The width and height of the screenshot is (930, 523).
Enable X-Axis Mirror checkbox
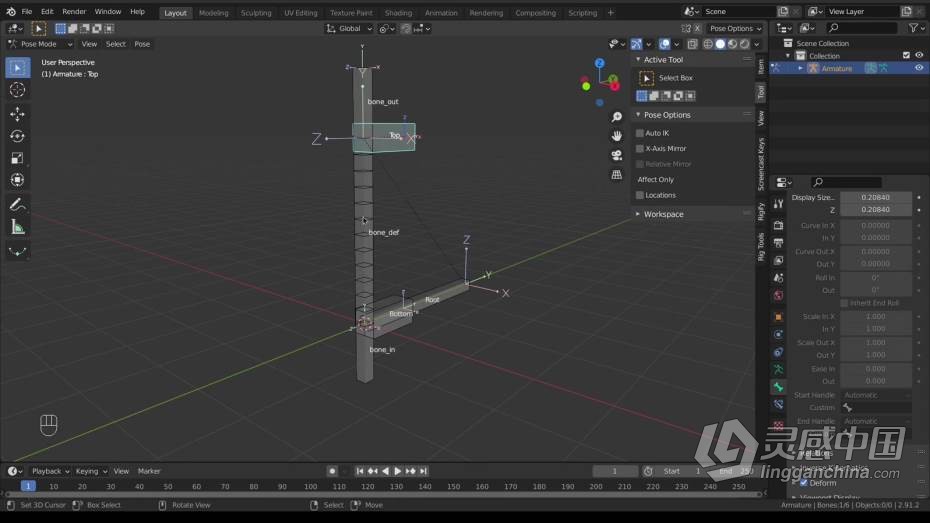[x=640, y=149]
